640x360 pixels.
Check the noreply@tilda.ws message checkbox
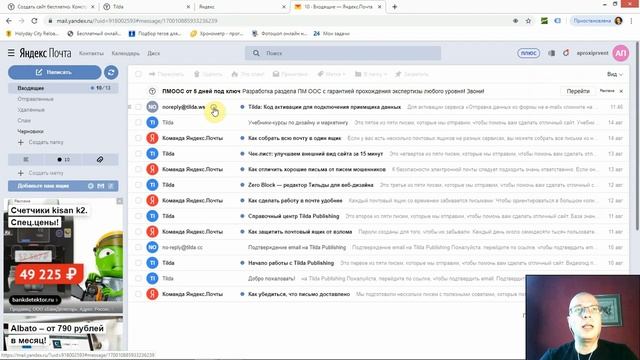[138, 107]
